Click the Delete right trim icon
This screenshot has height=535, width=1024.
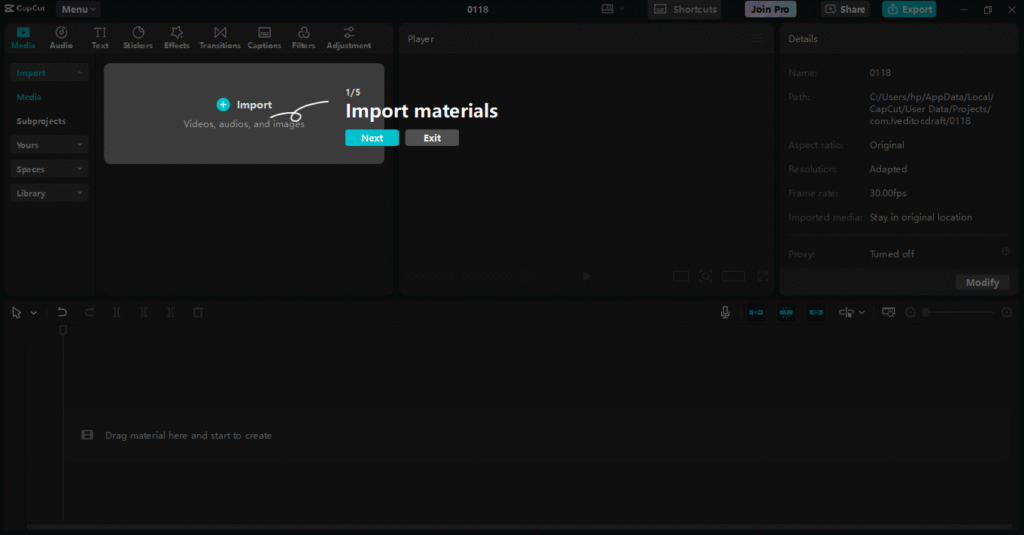pyautogui.click(x=170, y=312)
